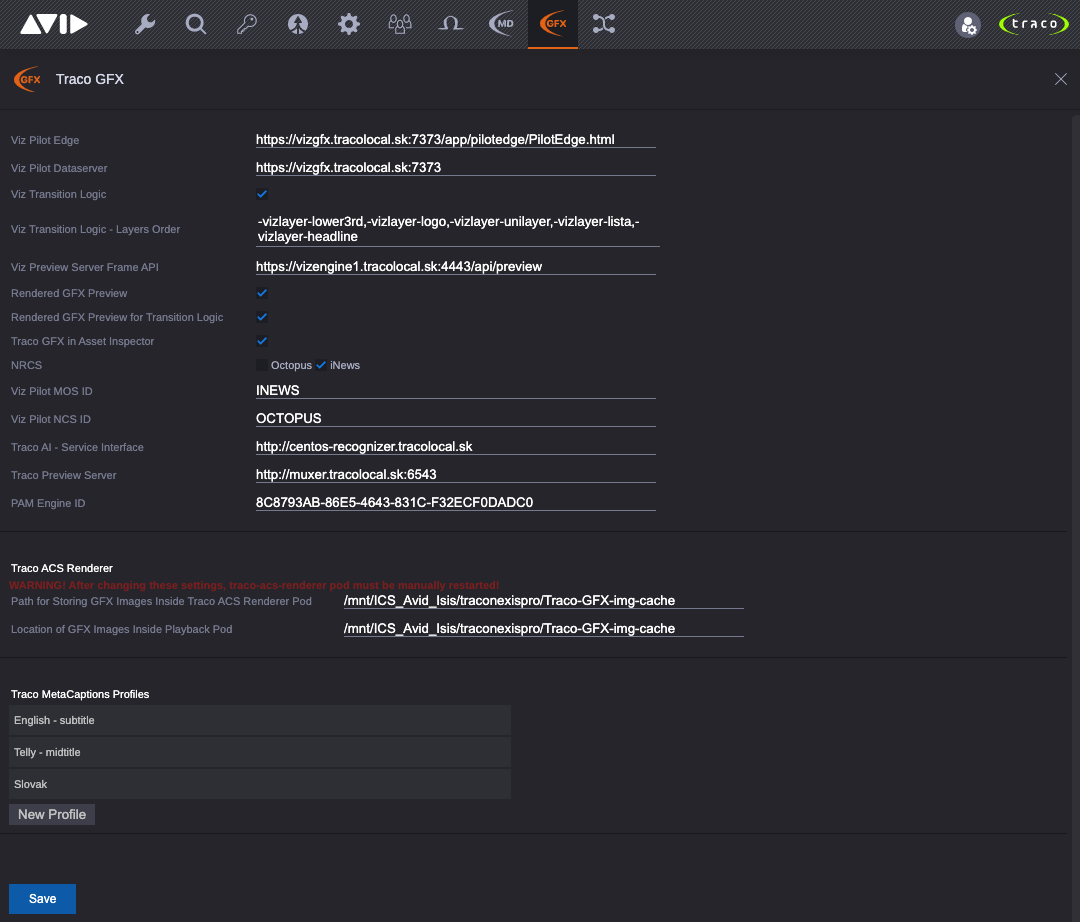This screenshot has width=1080, height=922.
Task: Close the Traco GFX panel
Action: (x=1061, y=79)
